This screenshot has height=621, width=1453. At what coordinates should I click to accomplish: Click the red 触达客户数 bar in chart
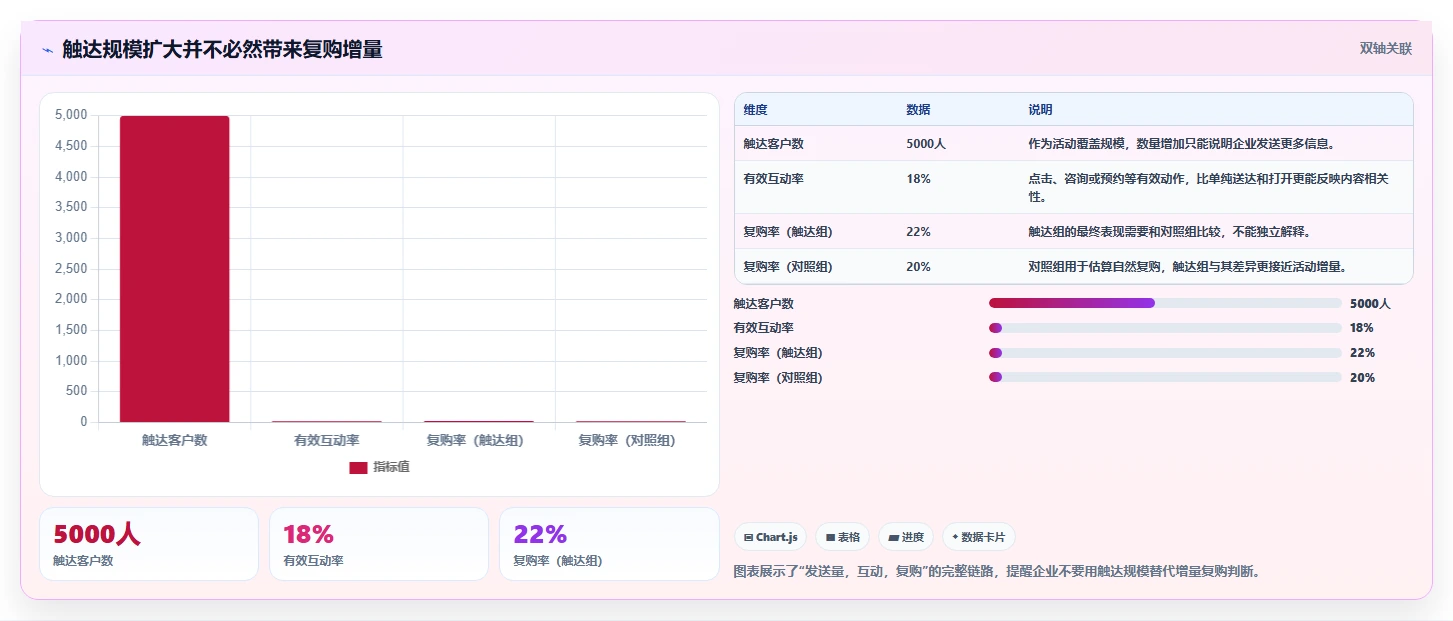(x=175, y=269)
